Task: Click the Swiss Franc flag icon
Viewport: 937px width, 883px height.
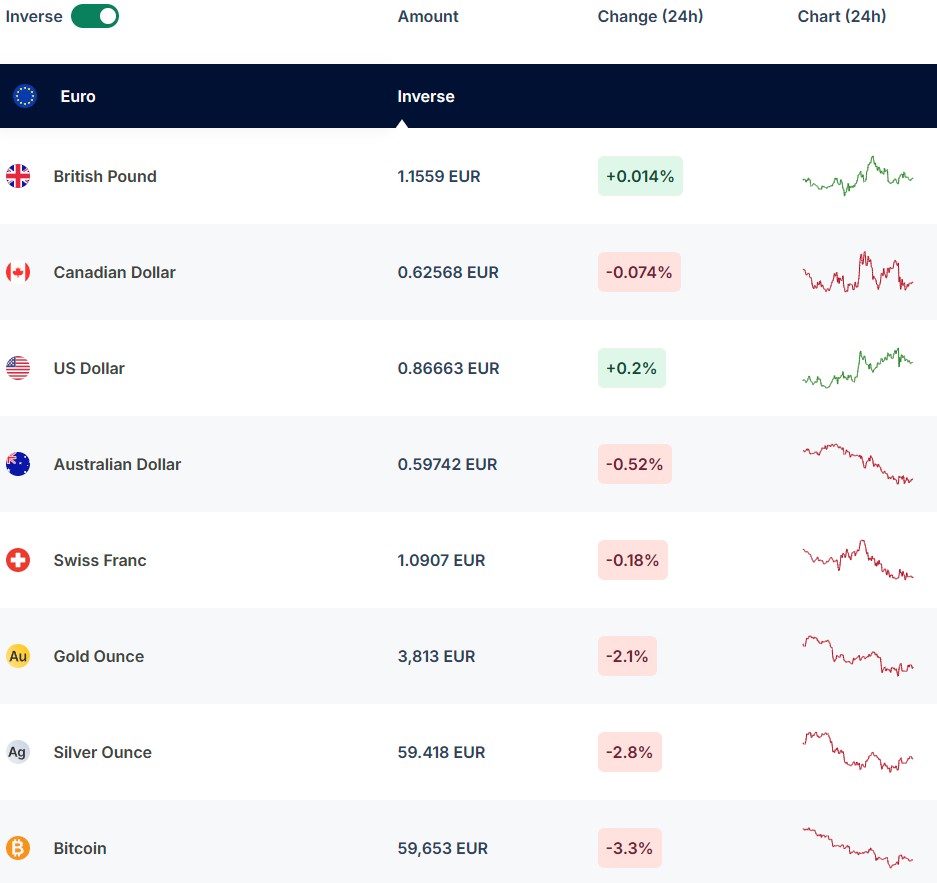Action: pyautogui.click(x=18, y=560)
